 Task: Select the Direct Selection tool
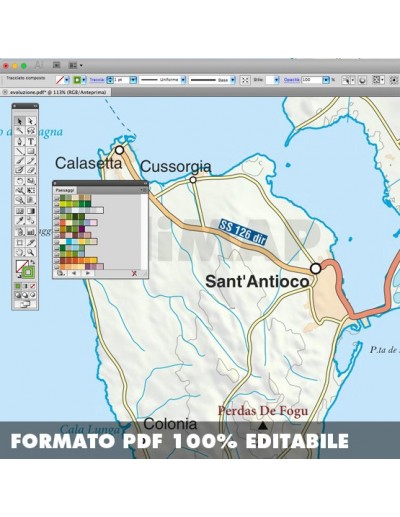[x=31, y=121]
